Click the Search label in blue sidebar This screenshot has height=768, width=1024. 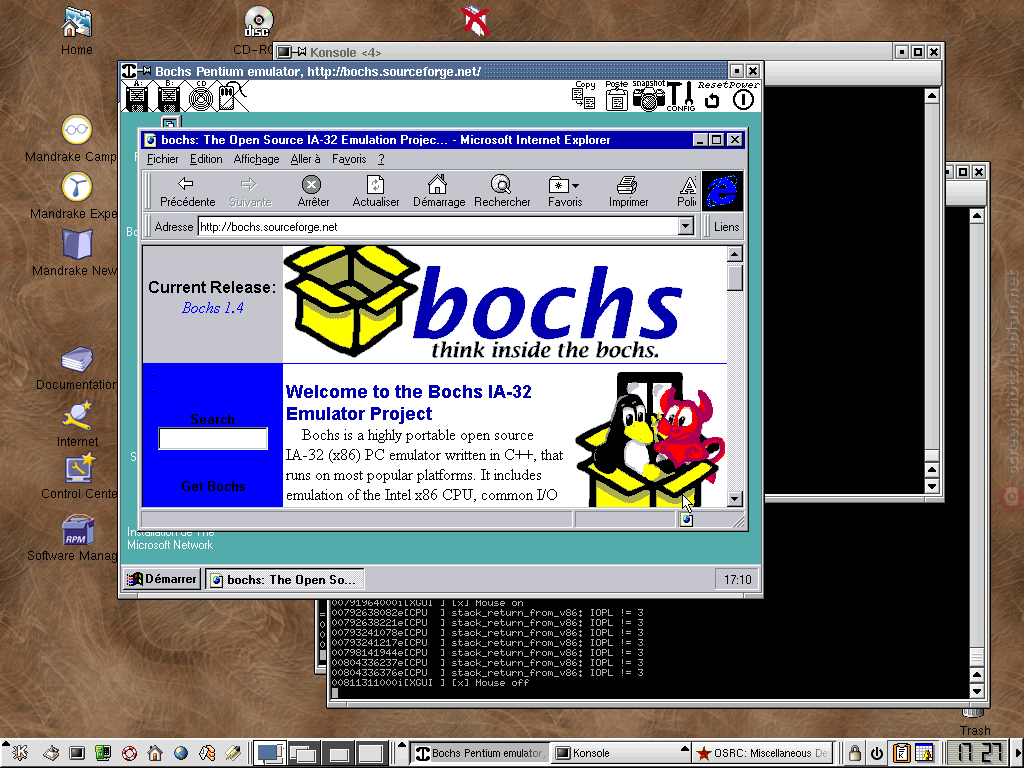212,419
